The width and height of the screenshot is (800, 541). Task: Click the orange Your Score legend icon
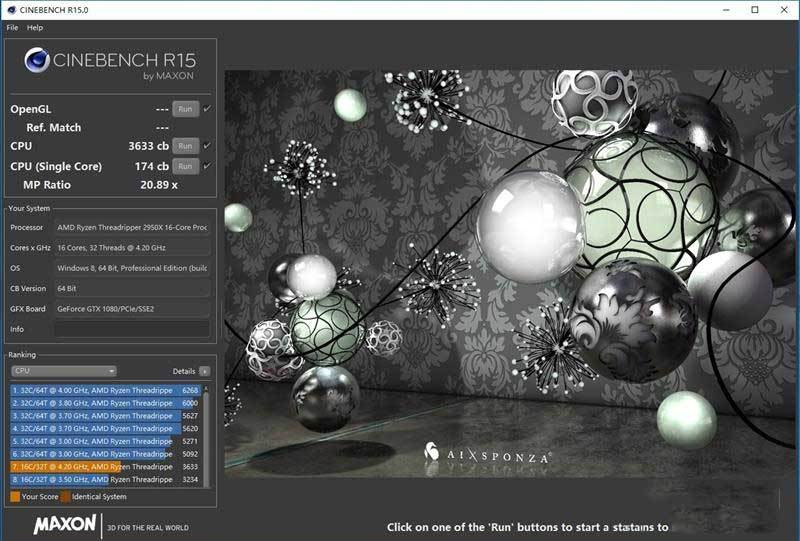(14, 496)
